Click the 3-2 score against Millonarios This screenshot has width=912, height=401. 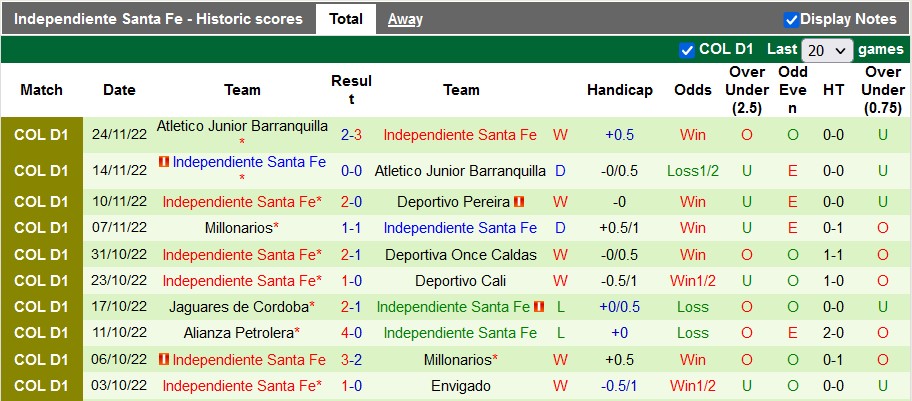(x=351, y=360)
